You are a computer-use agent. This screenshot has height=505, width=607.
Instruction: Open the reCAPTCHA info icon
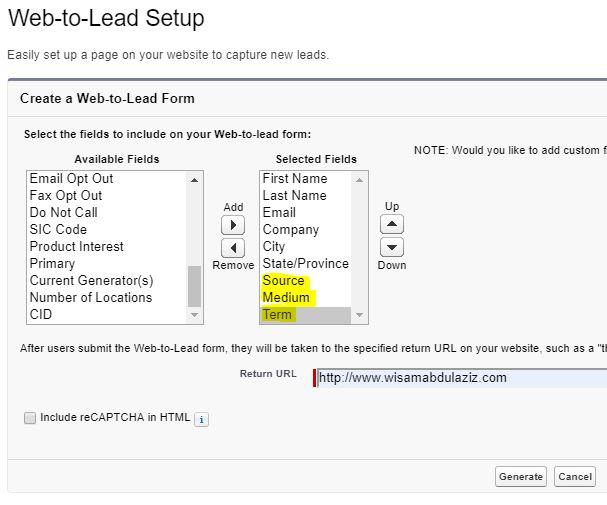[x=201, y=419]
